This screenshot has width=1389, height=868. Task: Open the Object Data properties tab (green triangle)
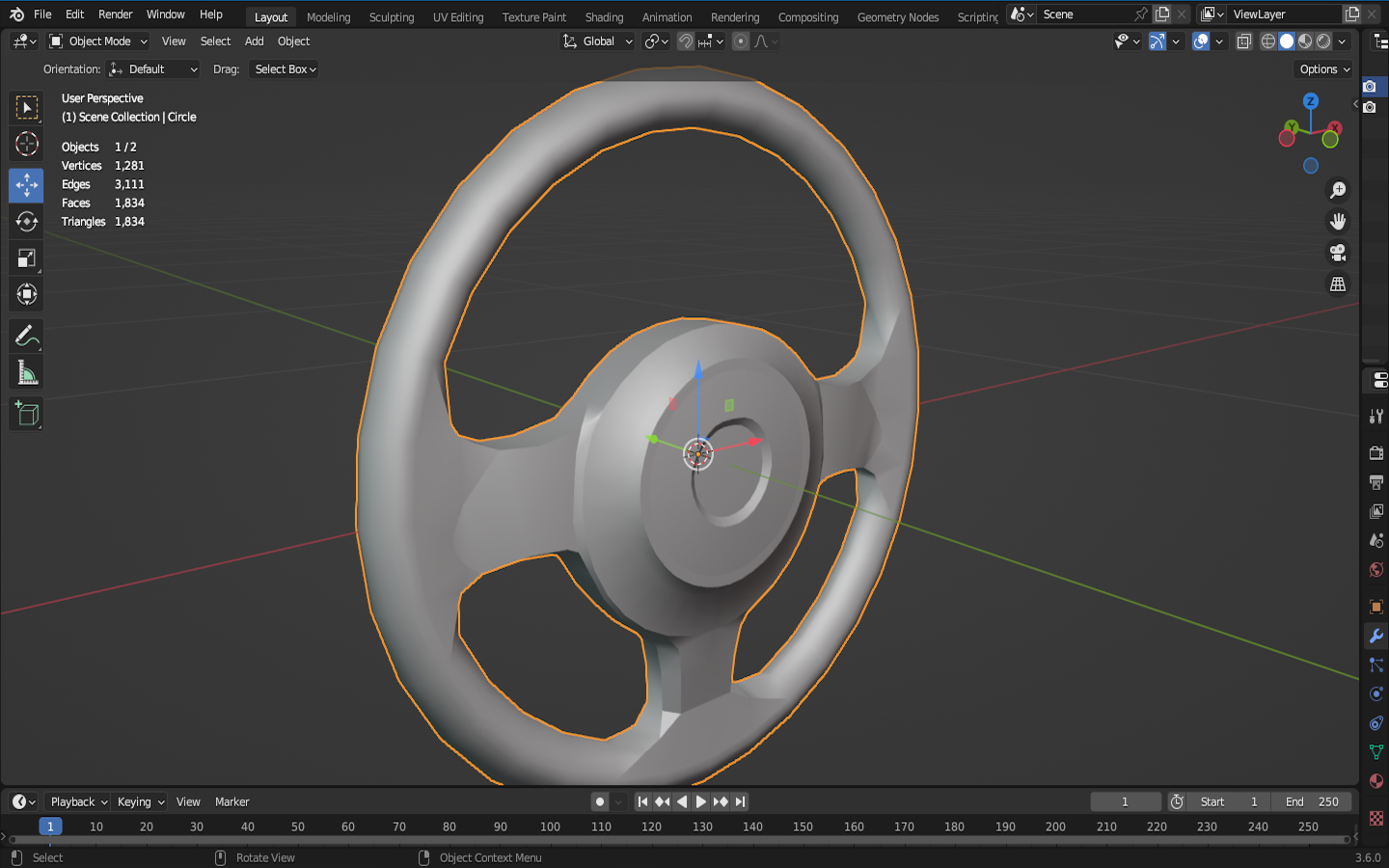1376,751
